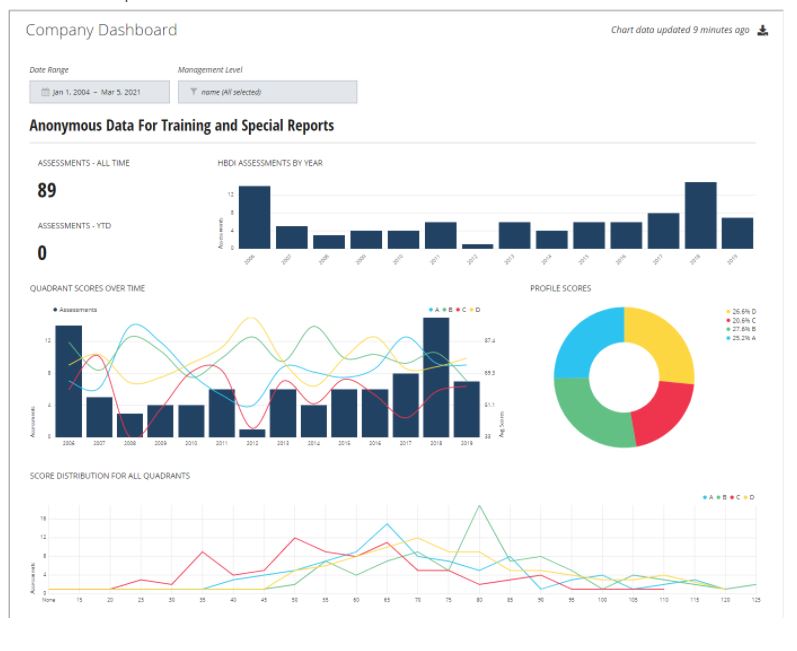Click the filter funnel icon in Management Level
The height and width of the screenshot is (651, 797).
(193, 92)
